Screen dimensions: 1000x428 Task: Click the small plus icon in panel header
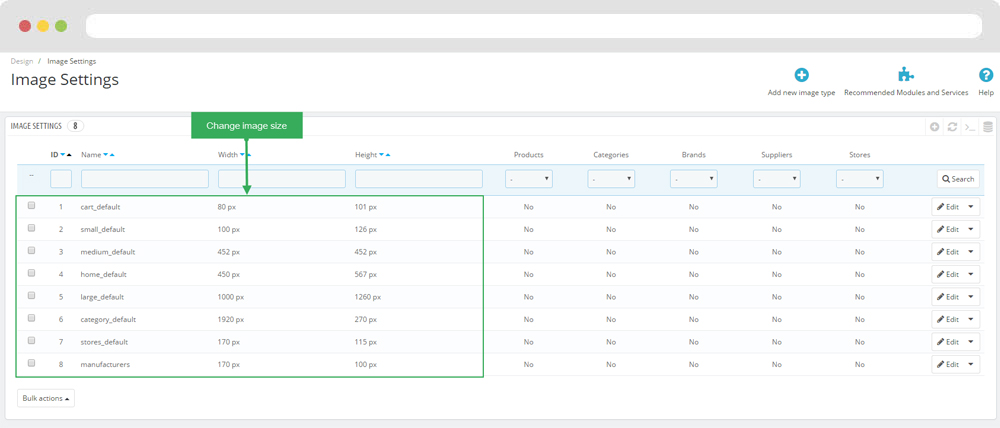coord(934,127)
